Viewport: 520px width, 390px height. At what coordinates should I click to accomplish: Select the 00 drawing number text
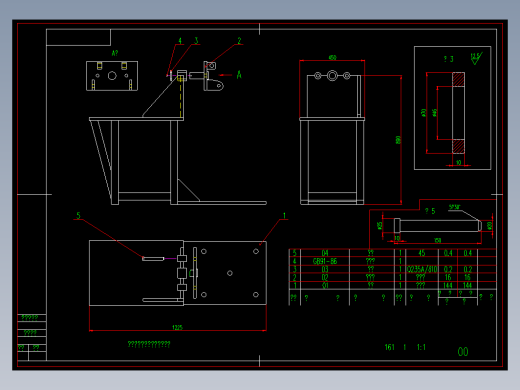tap(463, 352)
